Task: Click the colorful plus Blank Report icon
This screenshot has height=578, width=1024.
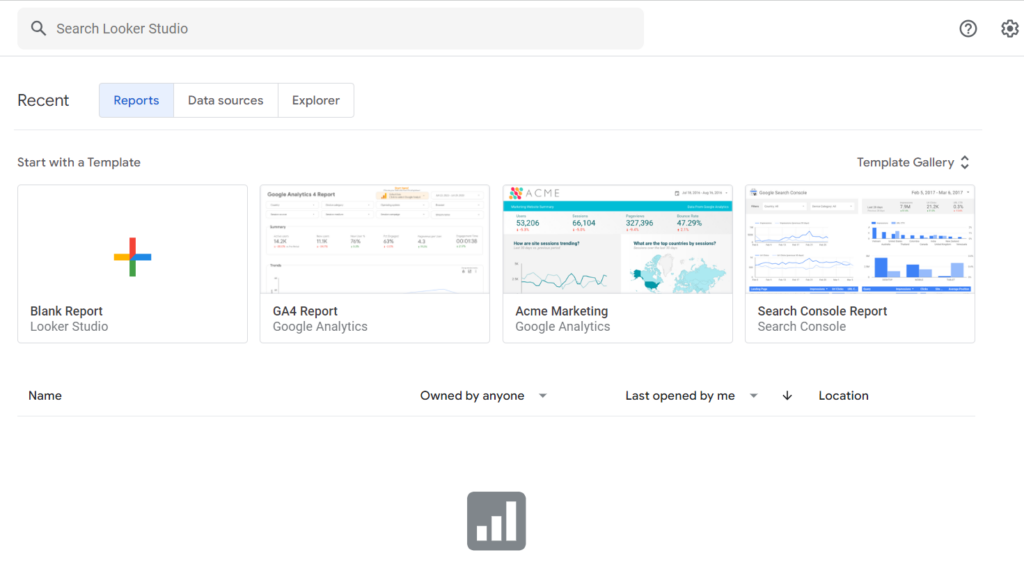Action: [x=133, y=257]
